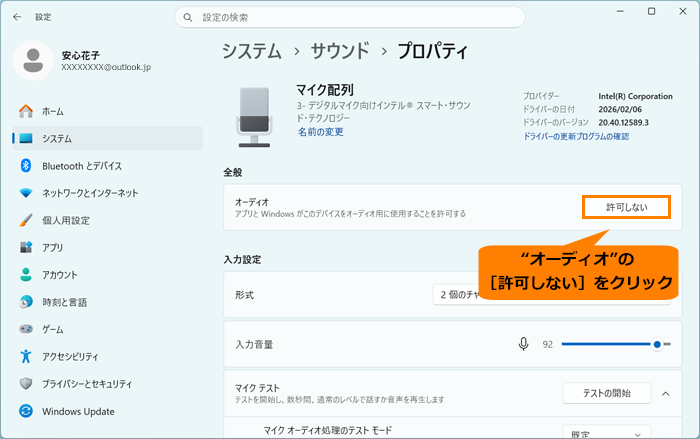
Task: Click the アプリ icon in sidebar
Action: (26, 247)
